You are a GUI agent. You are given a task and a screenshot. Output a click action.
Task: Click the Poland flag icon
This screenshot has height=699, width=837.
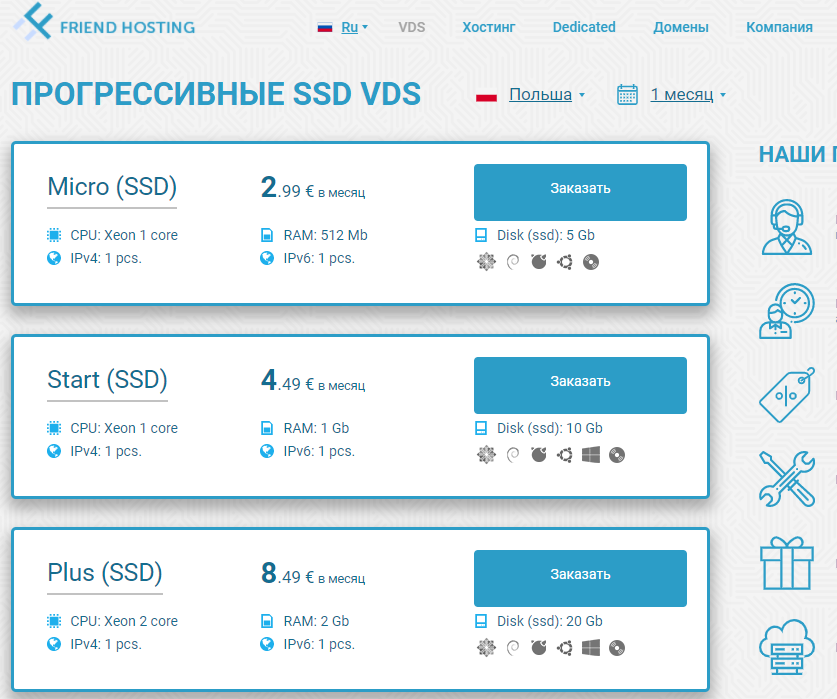(486, 97)
